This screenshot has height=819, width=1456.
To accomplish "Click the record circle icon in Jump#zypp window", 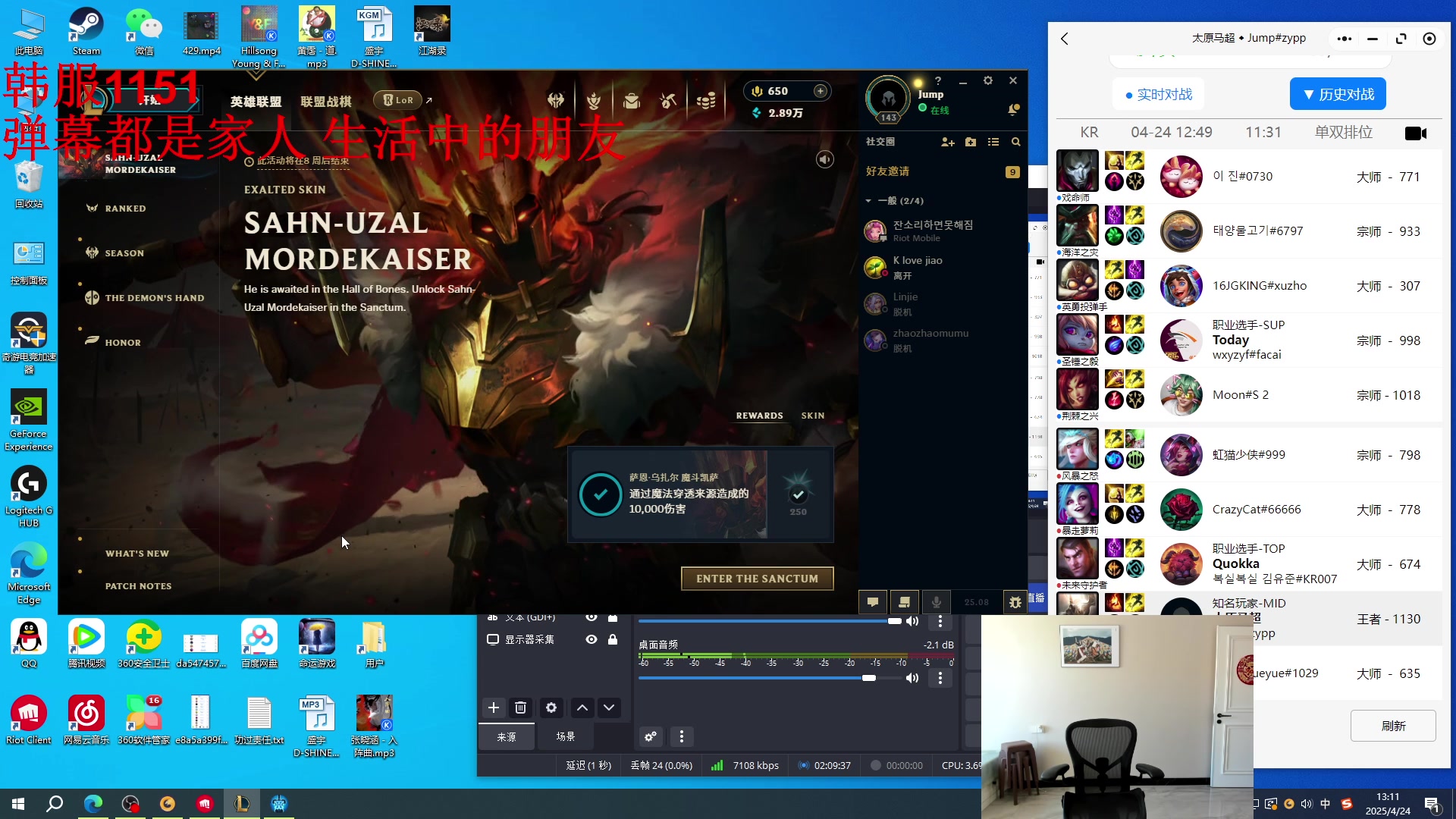I will [x=1429, y=39].
